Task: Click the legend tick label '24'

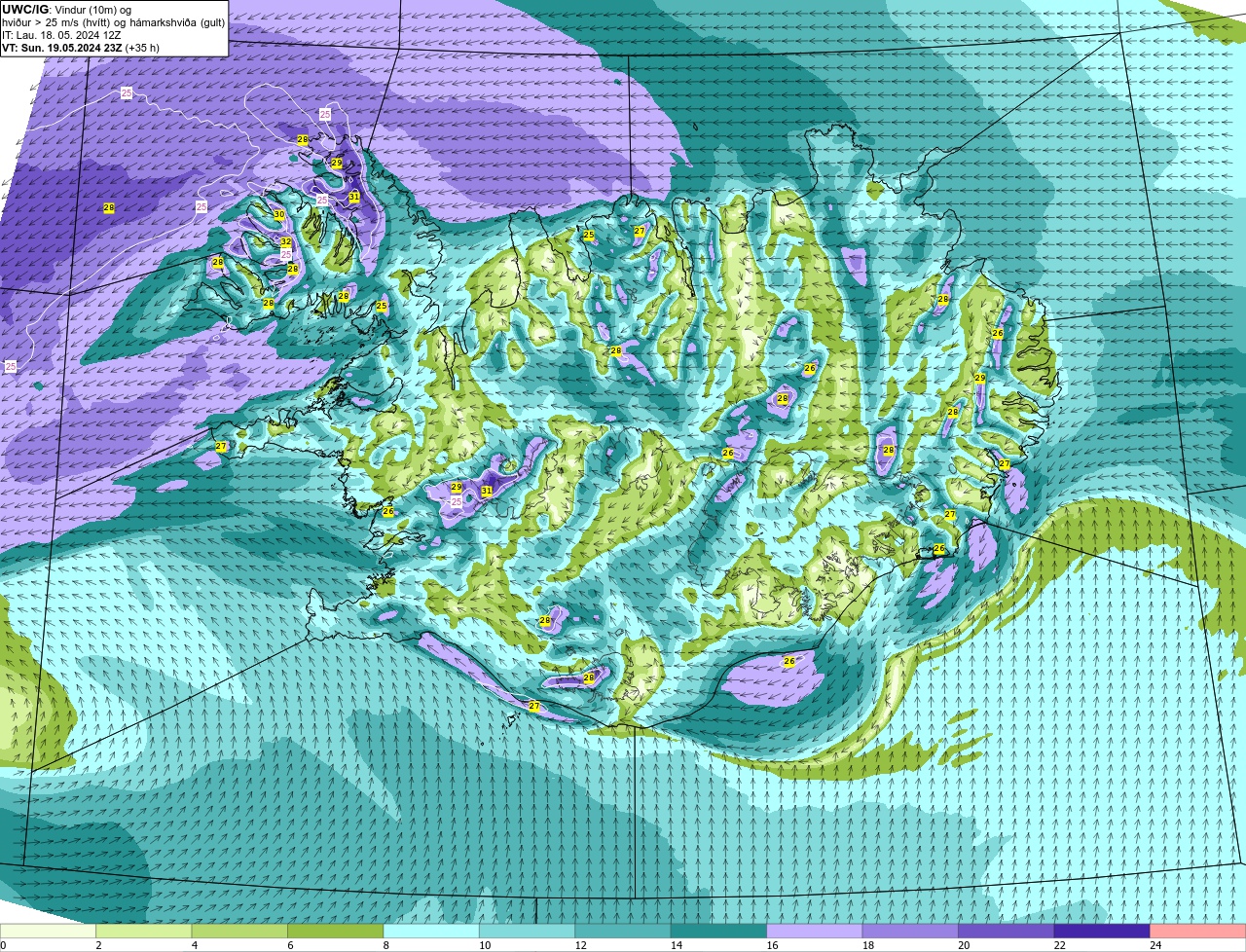Action: pyautogui.click(x=1155, y=945)
